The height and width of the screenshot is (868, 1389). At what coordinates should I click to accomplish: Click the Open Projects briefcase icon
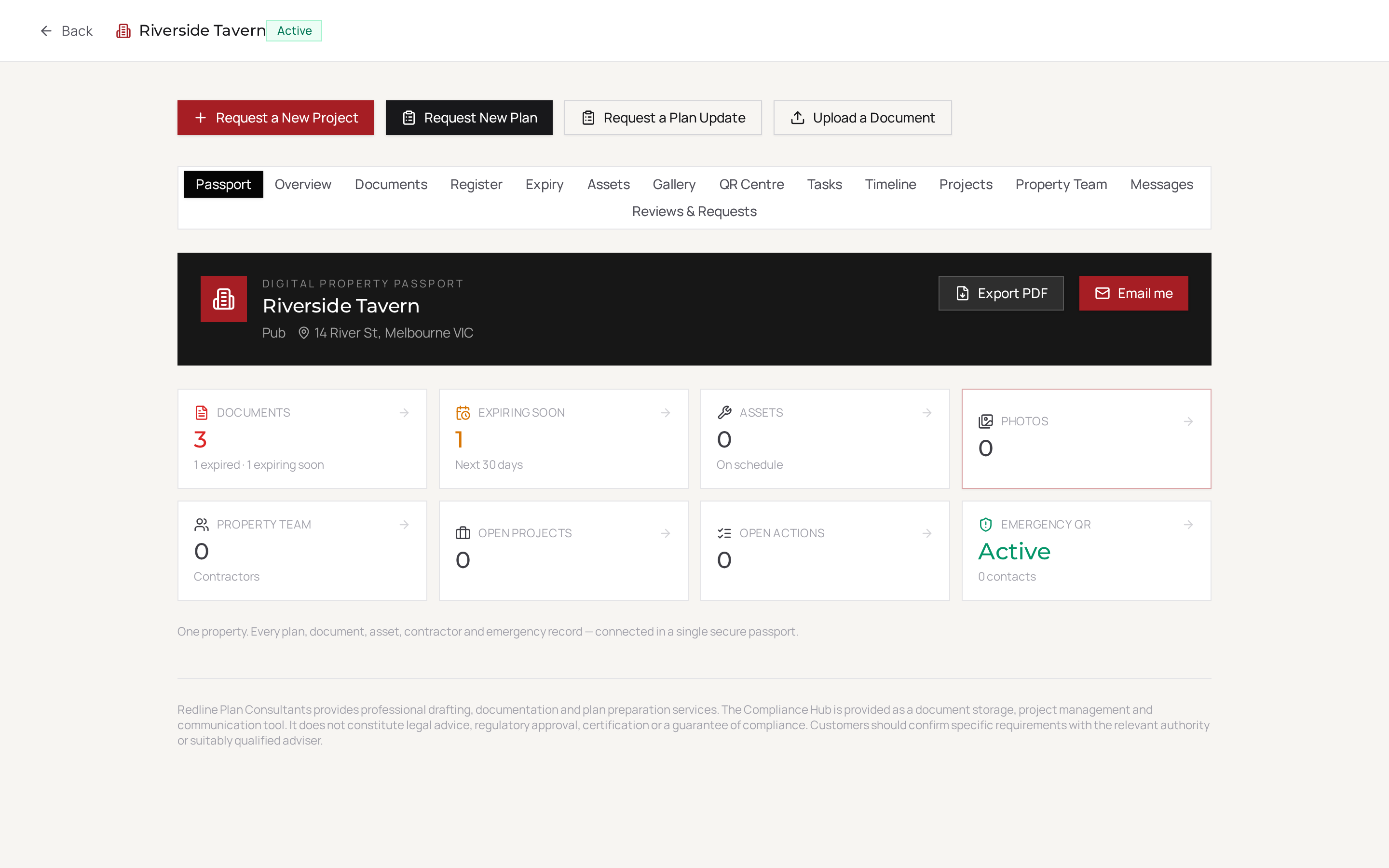tap(463, 533)
